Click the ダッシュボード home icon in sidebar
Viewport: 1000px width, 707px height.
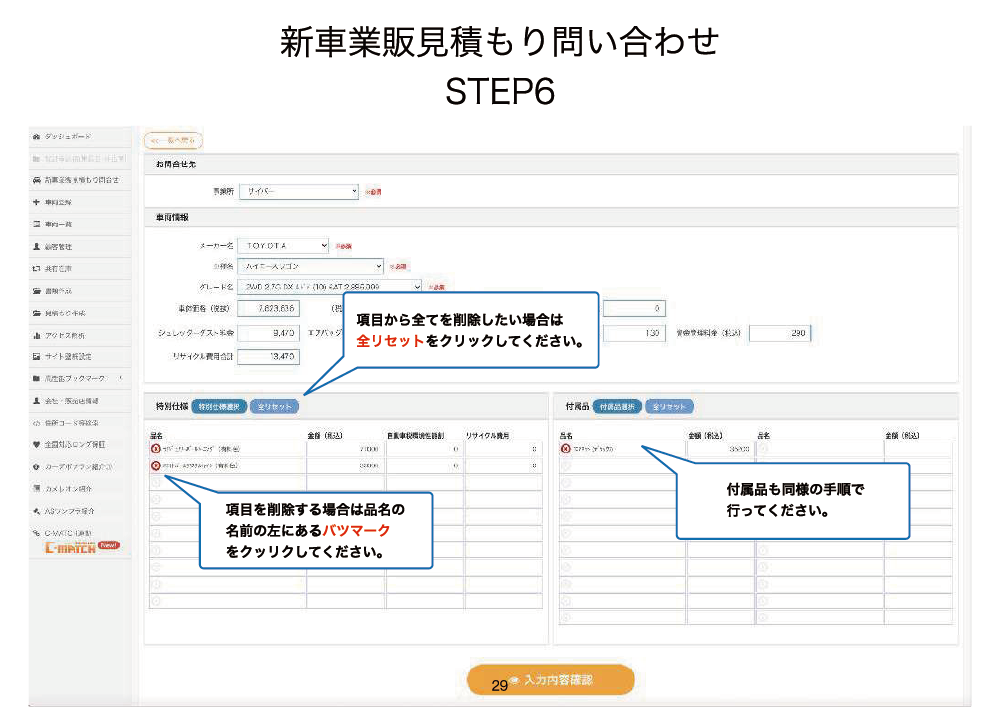pyautogui.click(x=36, y=135)
